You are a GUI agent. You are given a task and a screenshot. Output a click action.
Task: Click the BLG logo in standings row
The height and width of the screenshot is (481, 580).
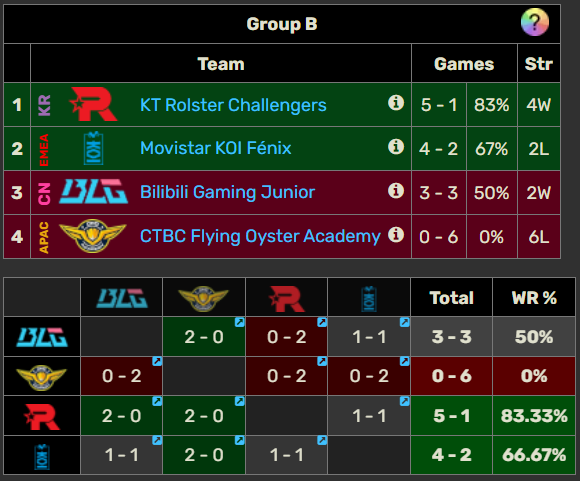(x=94, y=192)
